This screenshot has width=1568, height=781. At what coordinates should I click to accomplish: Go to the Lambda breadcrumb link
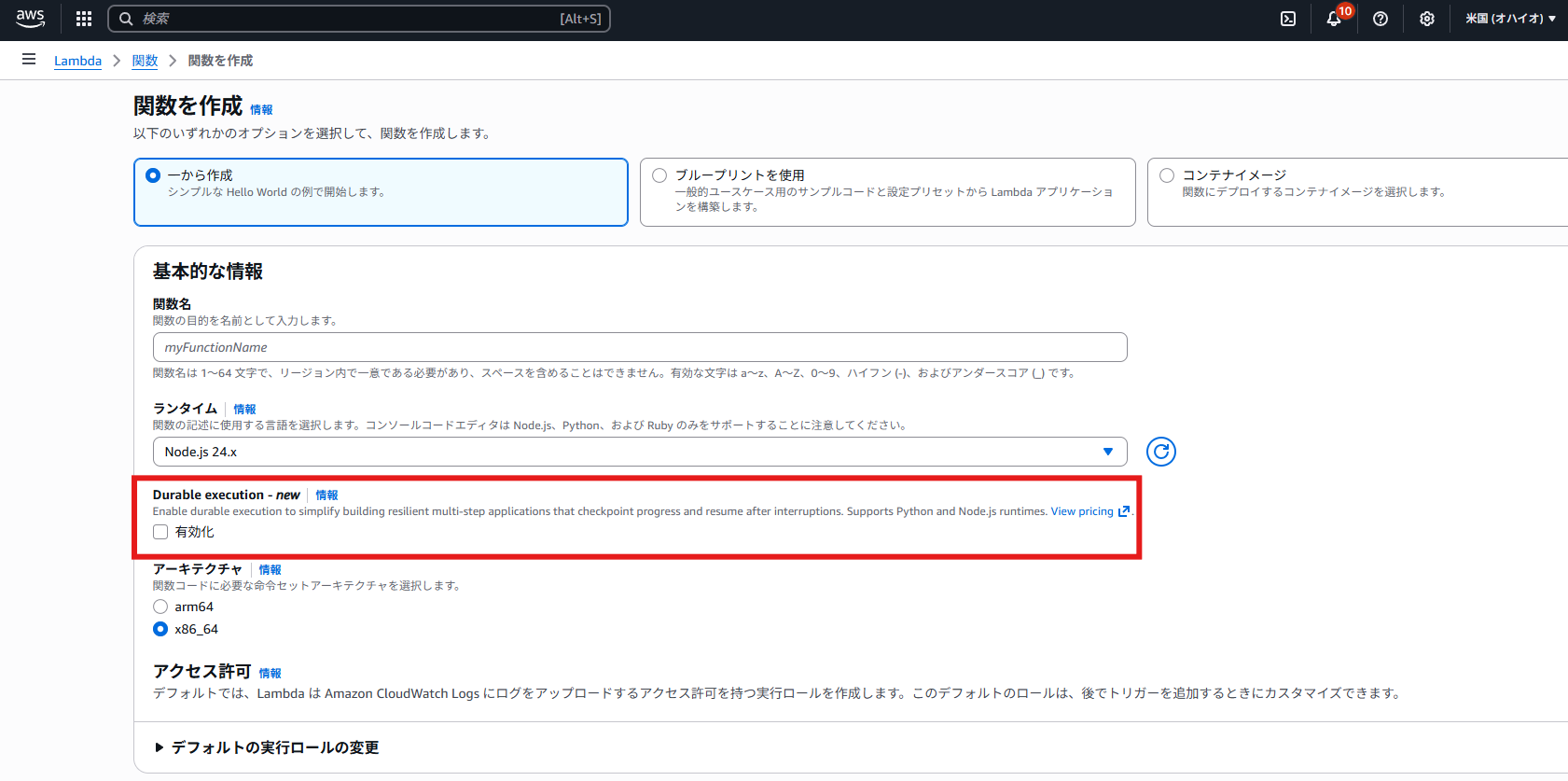(x=77, y=61)
